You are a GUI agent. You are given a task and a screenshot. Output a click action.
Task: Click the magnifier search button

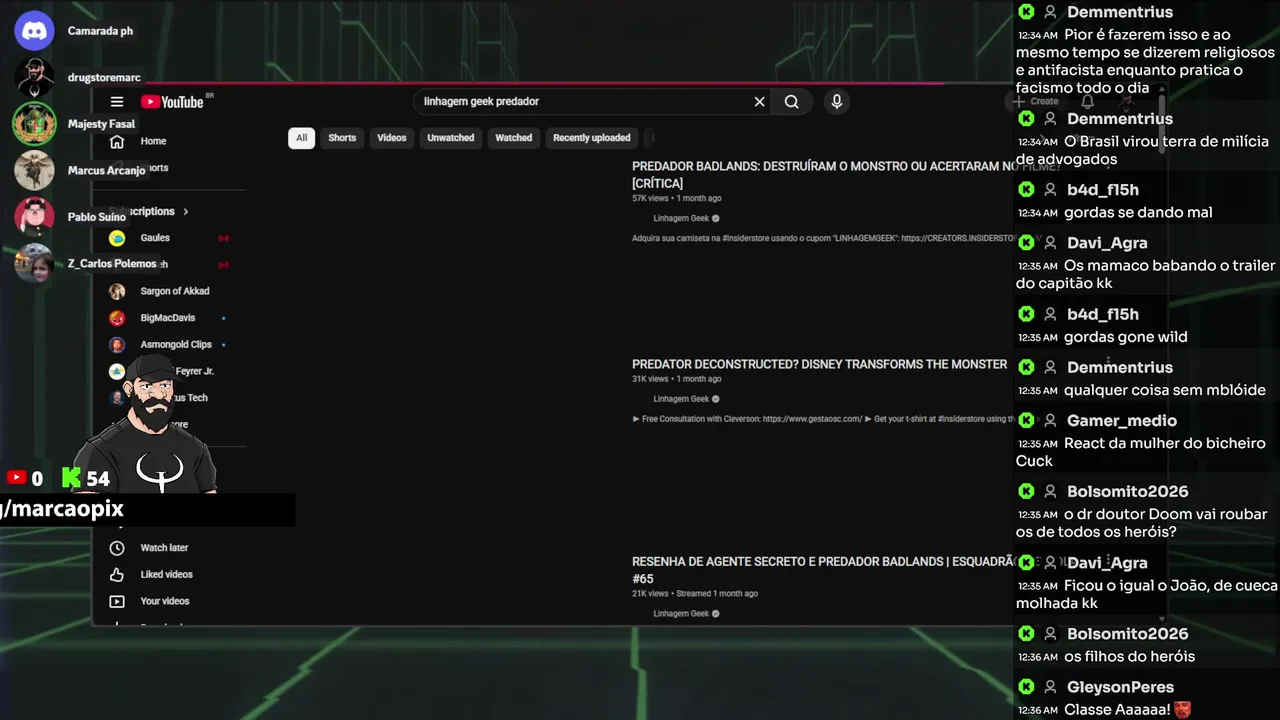[x=791, y=102]
